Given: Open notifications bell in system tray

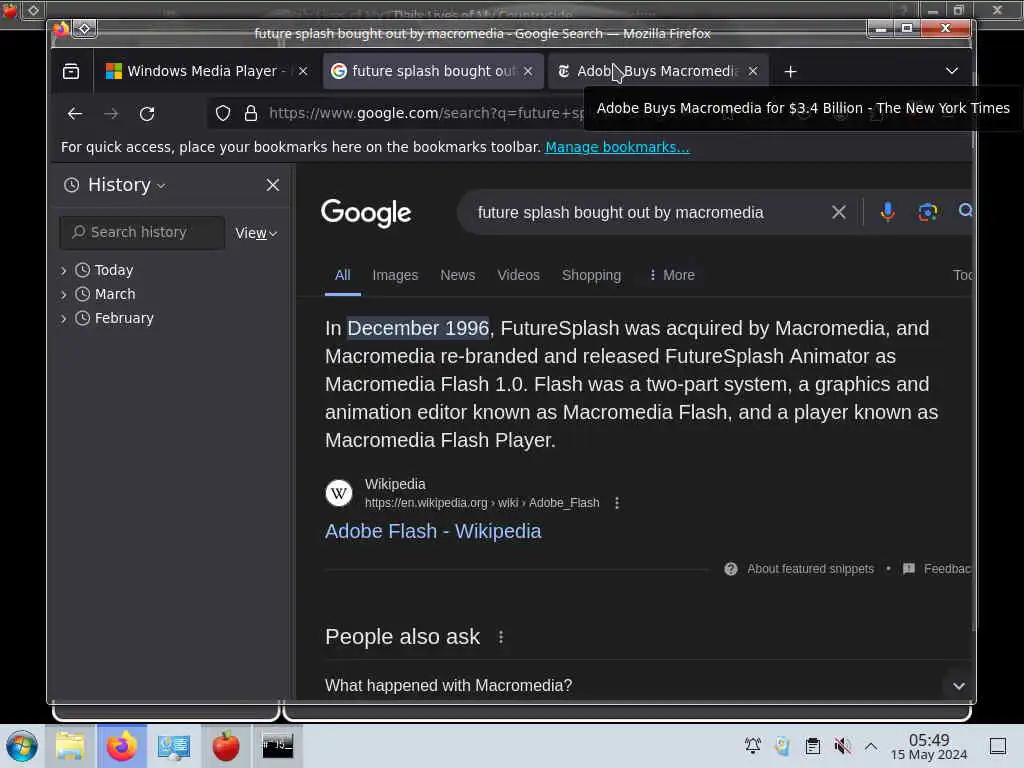Looking at the screenshot, I should [x=753, y=746].
